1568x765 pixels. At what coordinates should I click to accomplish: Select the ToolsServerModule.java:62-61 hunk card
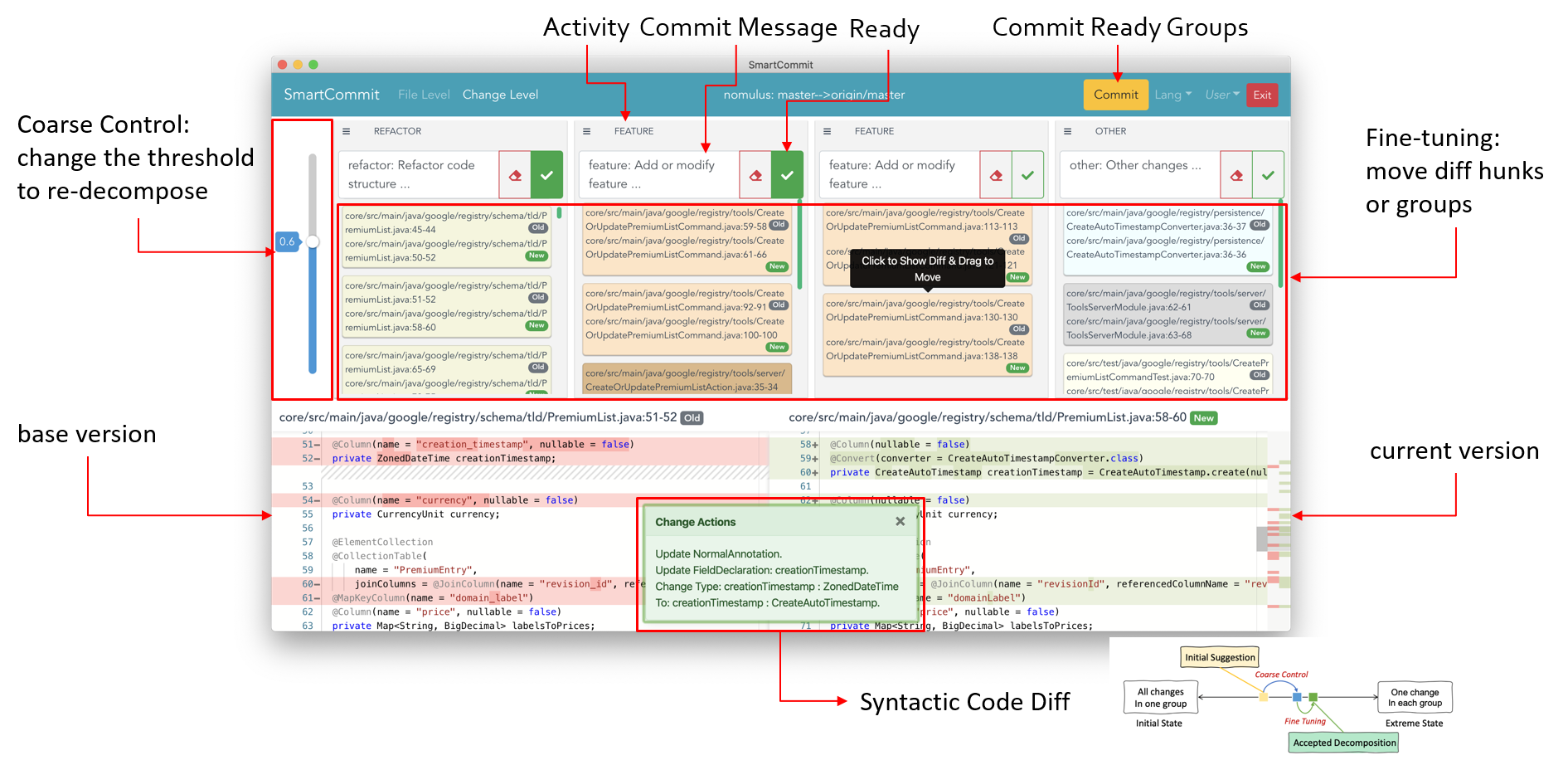[1169, 314]
